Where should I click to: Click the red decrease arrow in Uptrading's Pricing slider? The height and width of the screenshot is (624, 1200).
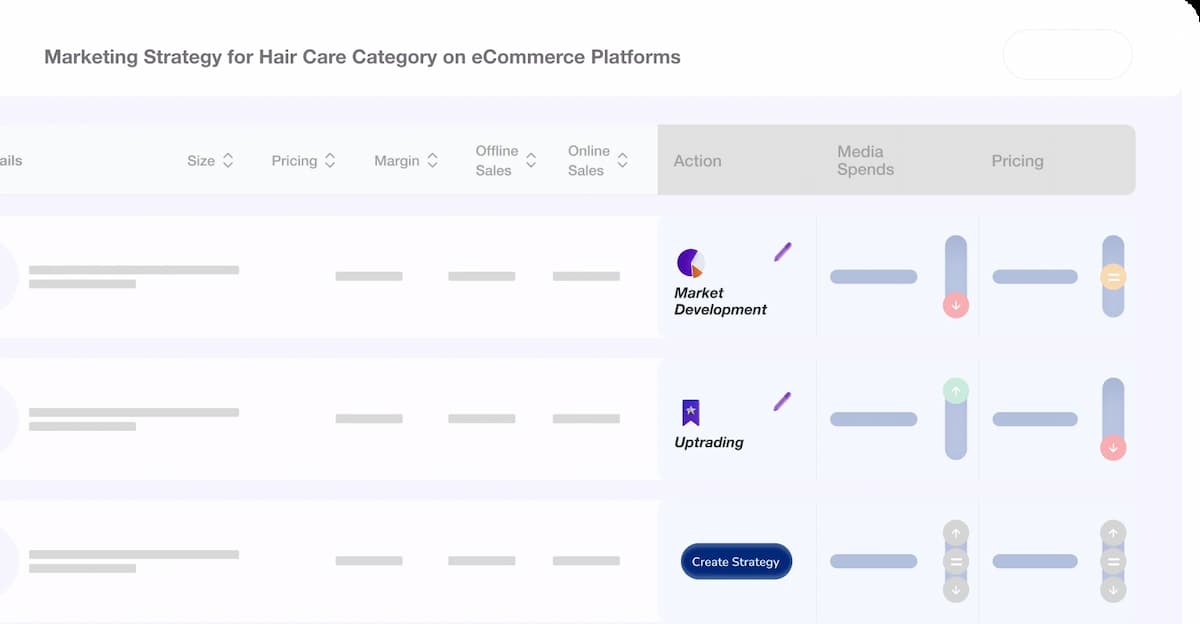[x=1113, y=448]
